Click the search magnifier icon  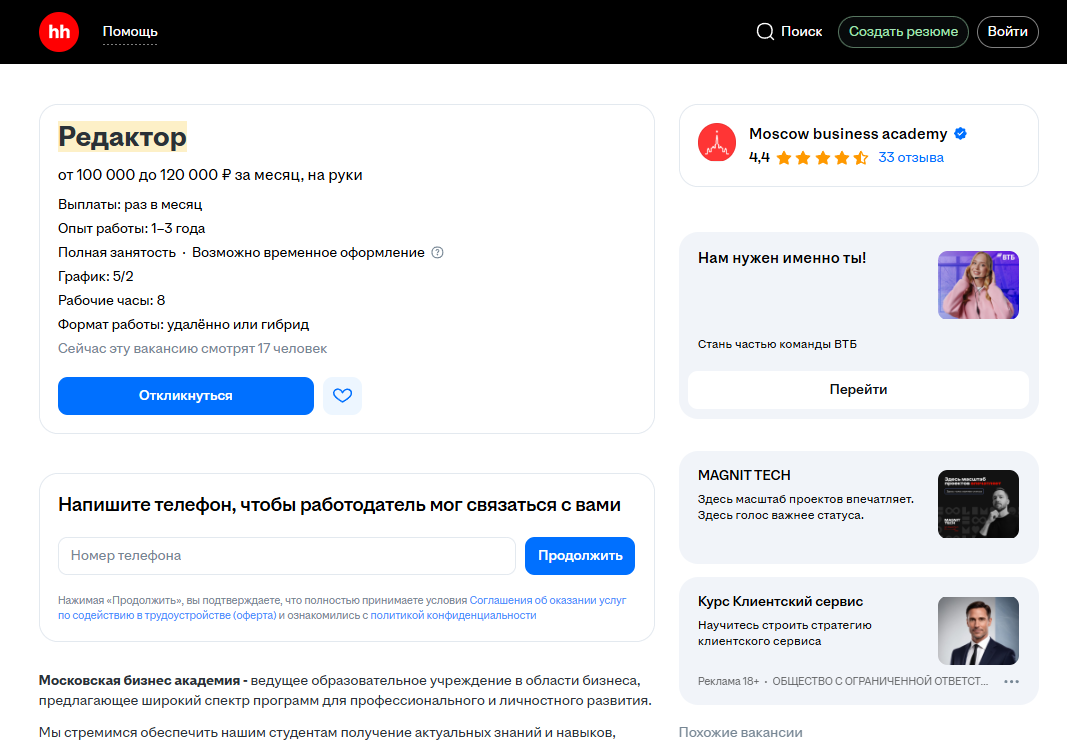(765, 32)
